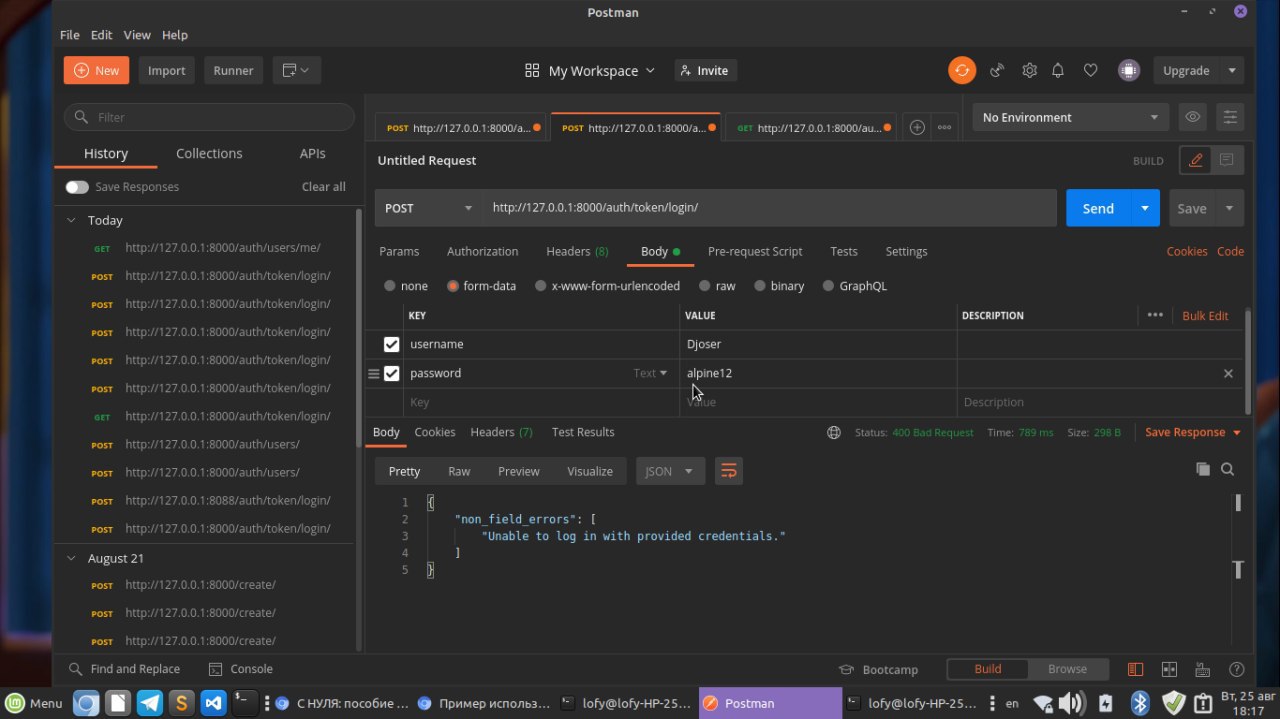Image resolution: width=1280 pixels, height=719 pixels.
Task: Click the blue Send button
Action: tap(1098, 208)
